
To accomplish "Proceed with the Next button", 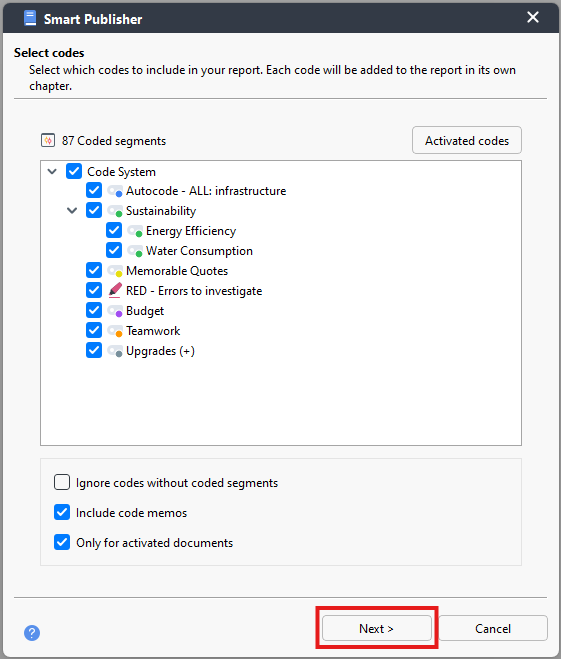I will (377, 628).
